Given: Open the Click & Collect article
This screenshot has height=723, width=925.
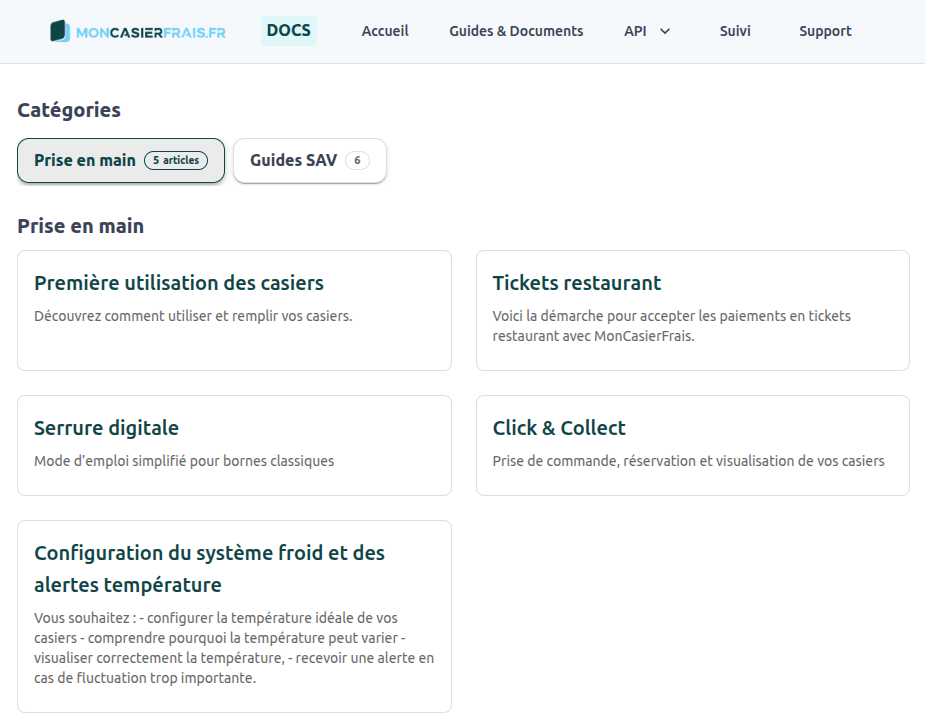Looking at the screenshot, I should coord(559,428).
